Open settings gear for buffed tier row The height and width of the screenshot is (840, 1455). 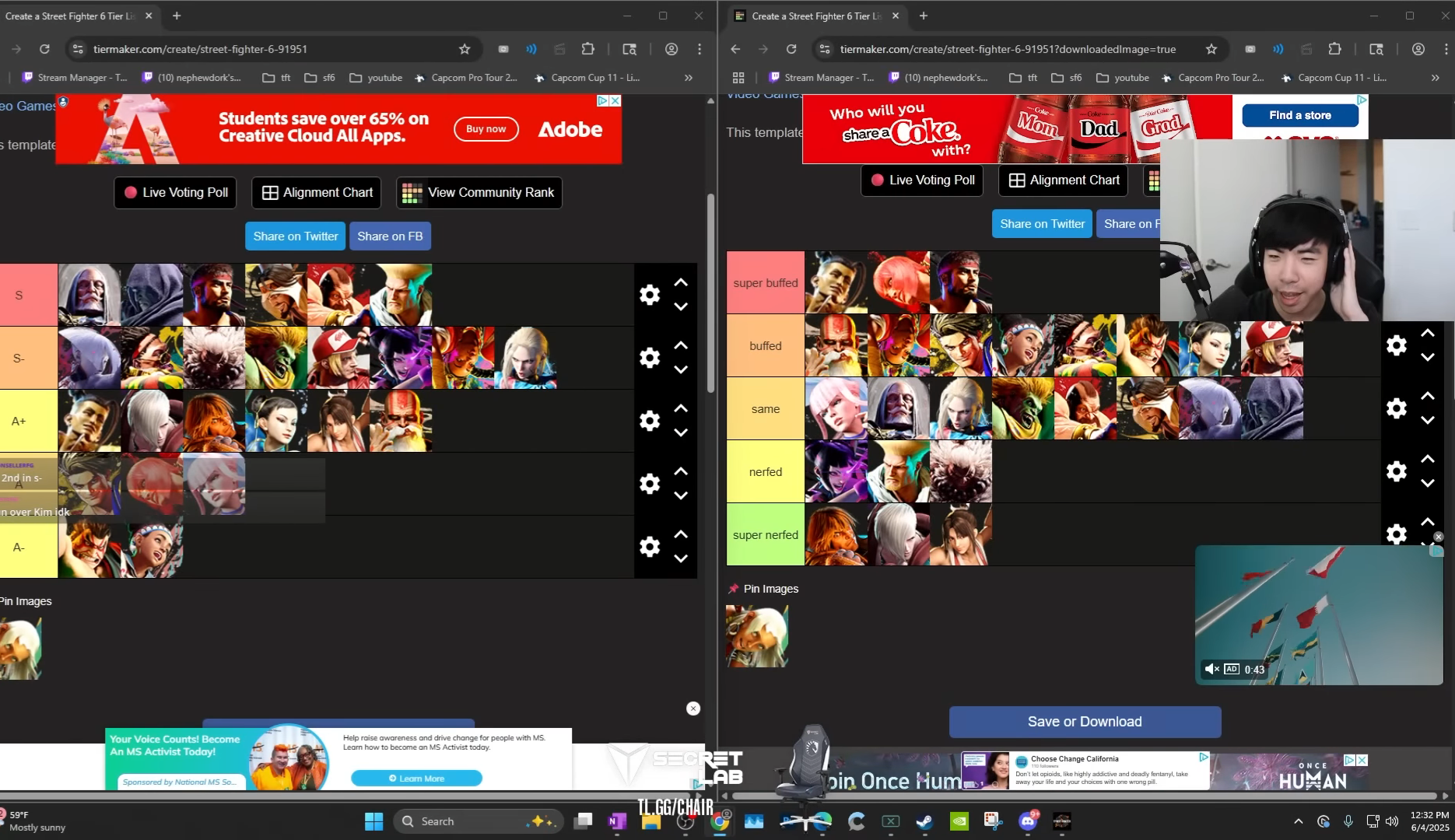[x=1397, y=345]
